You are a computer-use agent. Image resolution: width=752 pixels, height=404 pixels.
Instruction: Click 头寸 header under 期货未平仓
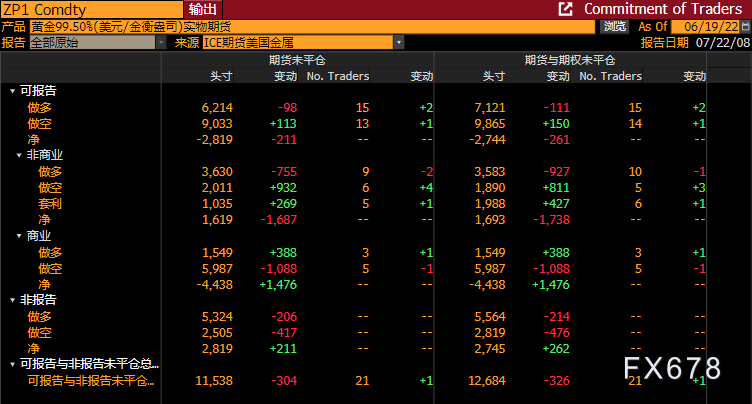221,76
